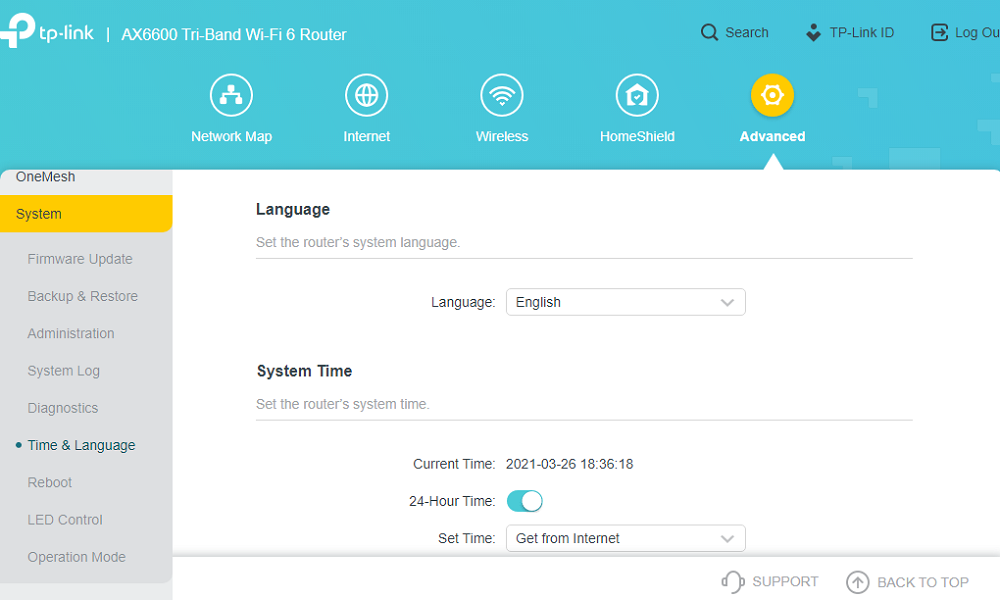
Task: Open the Language dropdown set to English
Action: [x=626, y=302]
